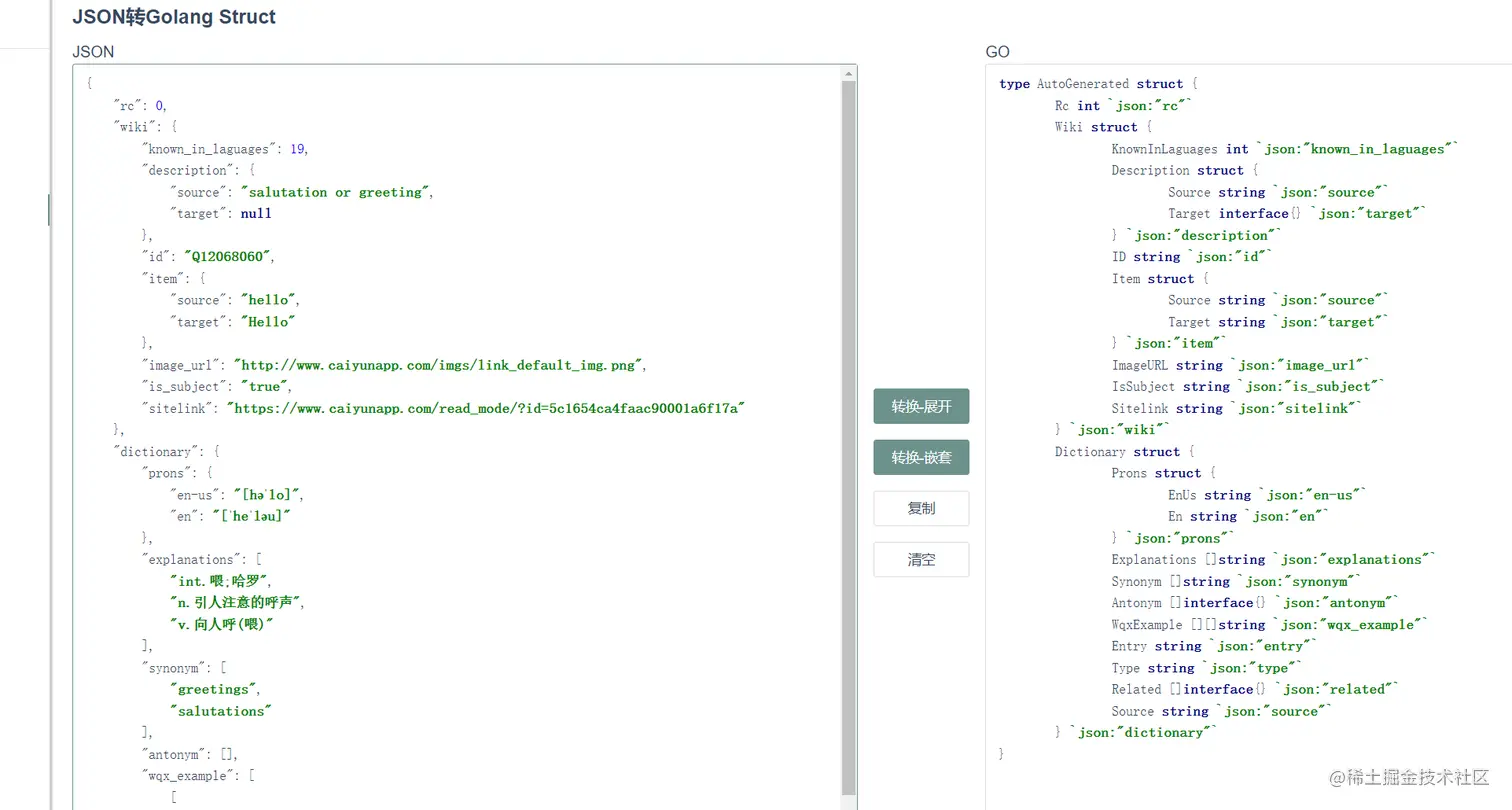
Task: Select the JSON panel heading label
Action: 92,51
